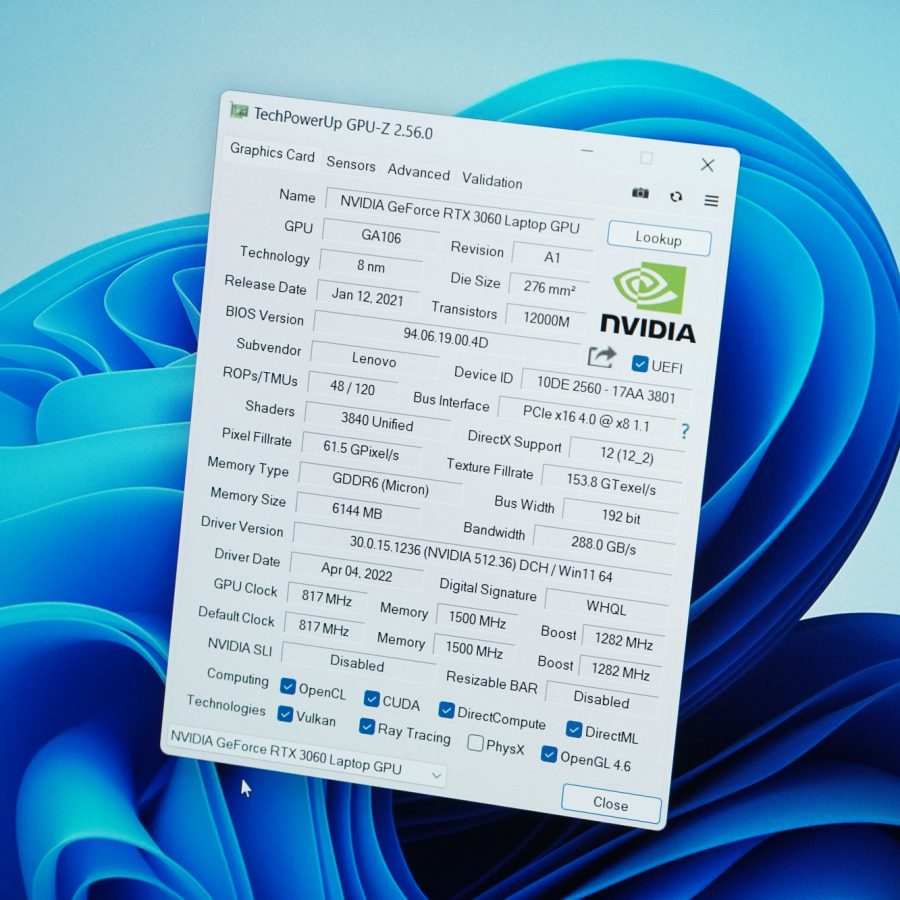
Task: Click the Bandwidth value 288.0 GB/s
Action: [x=603, y=545]
